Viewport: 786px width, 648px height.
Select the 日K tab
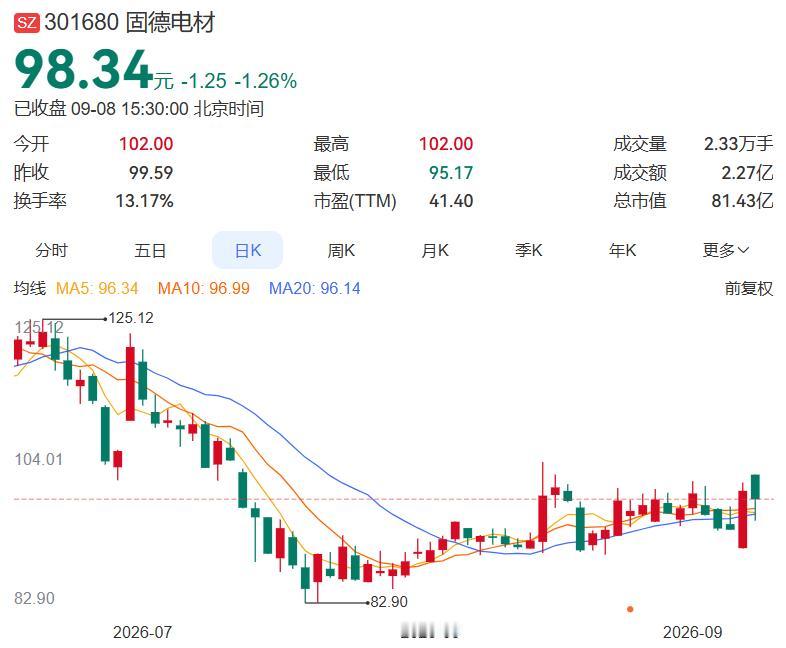(248, 250)
